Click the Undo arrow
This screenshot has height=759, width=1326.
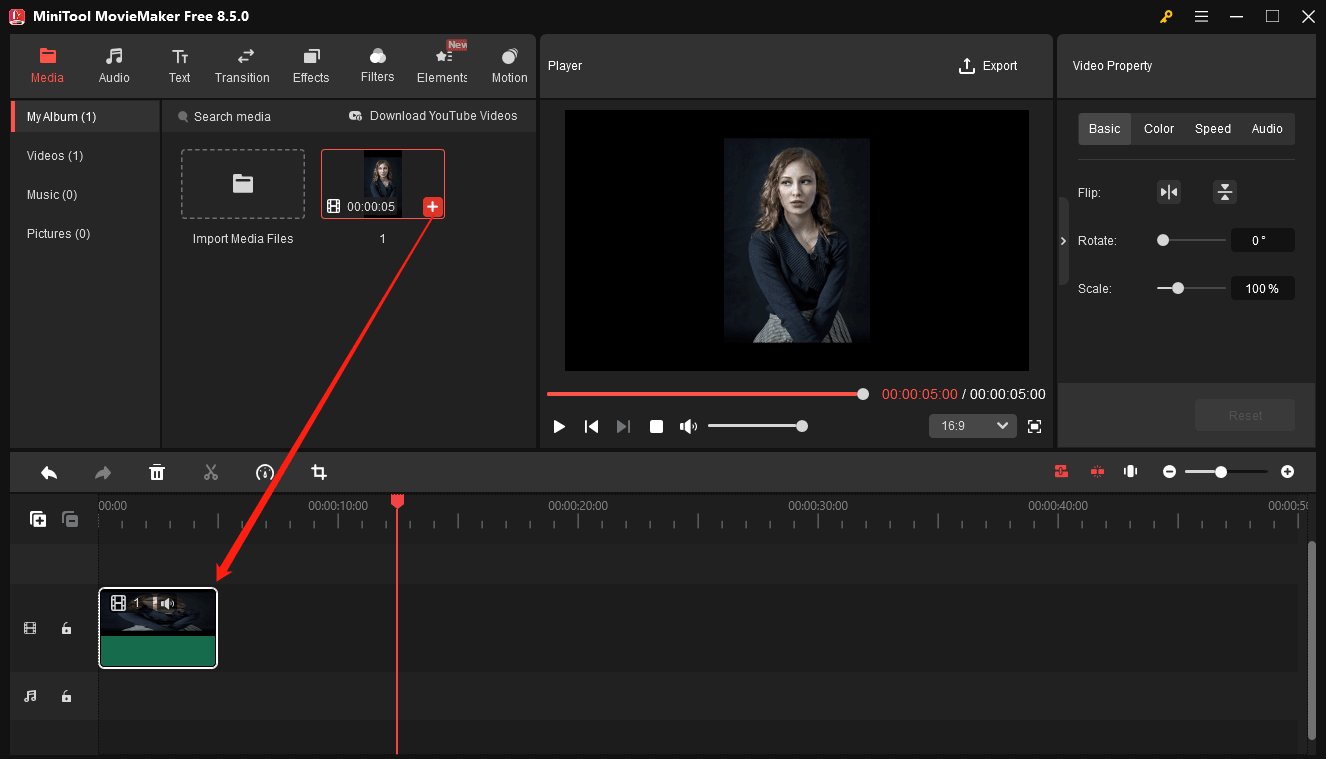(49, 471)
